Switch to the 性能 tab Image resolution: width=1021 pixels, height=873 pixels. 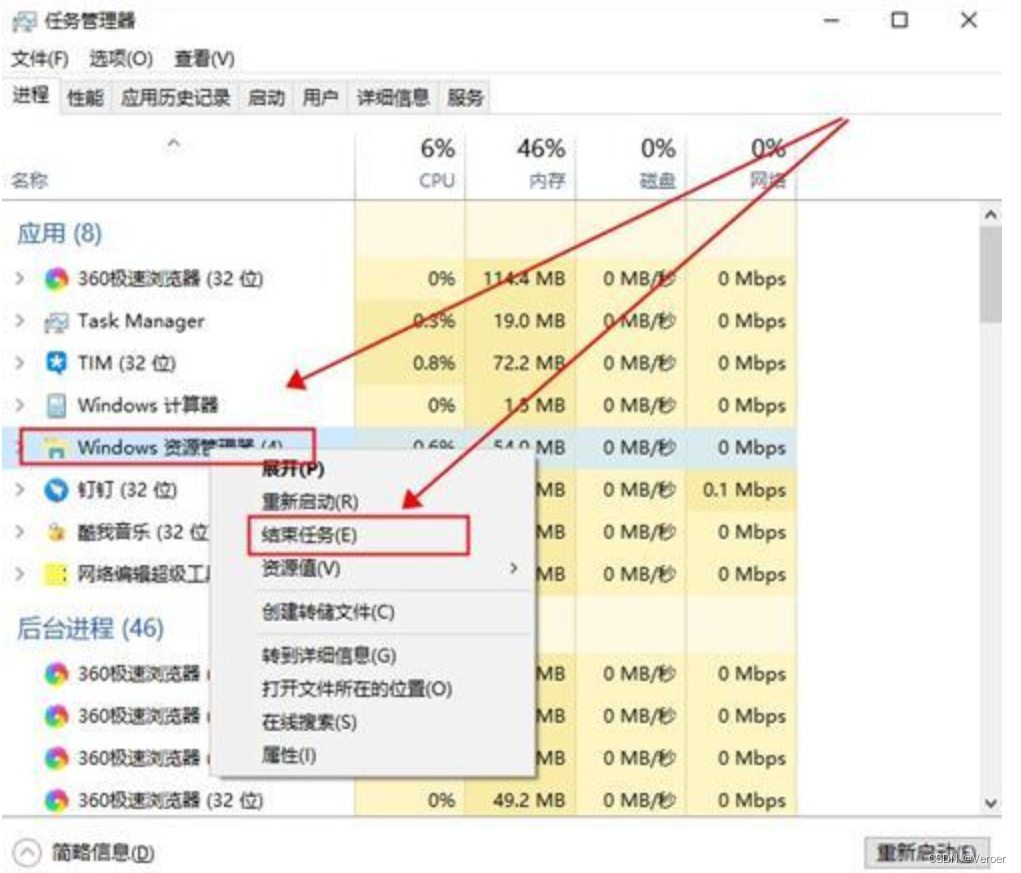pyautogui.click(x=85, y=98)
